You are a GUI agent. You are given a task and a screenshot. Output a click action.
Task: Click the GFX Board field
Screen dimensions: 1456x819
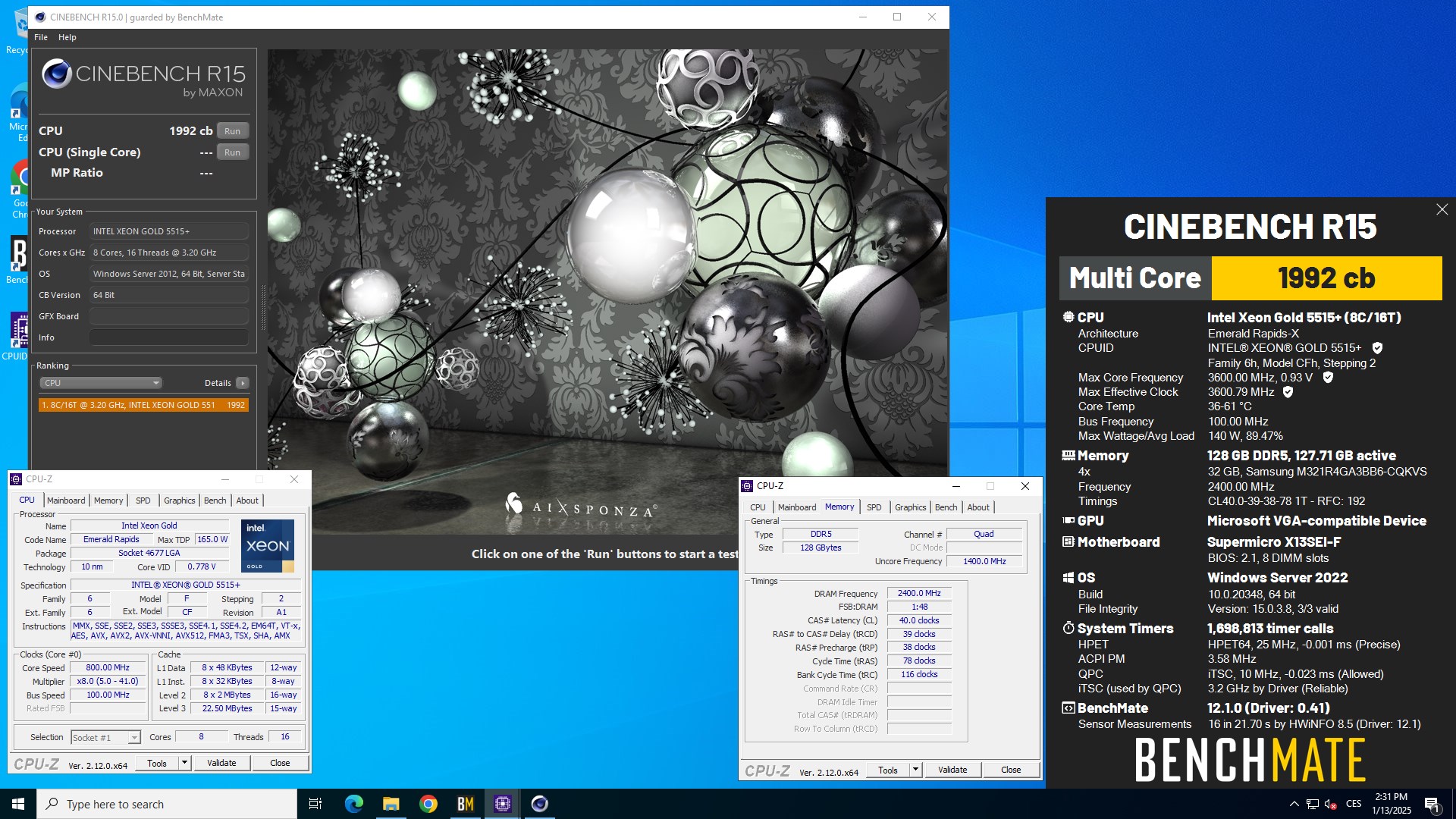point(169,316)
